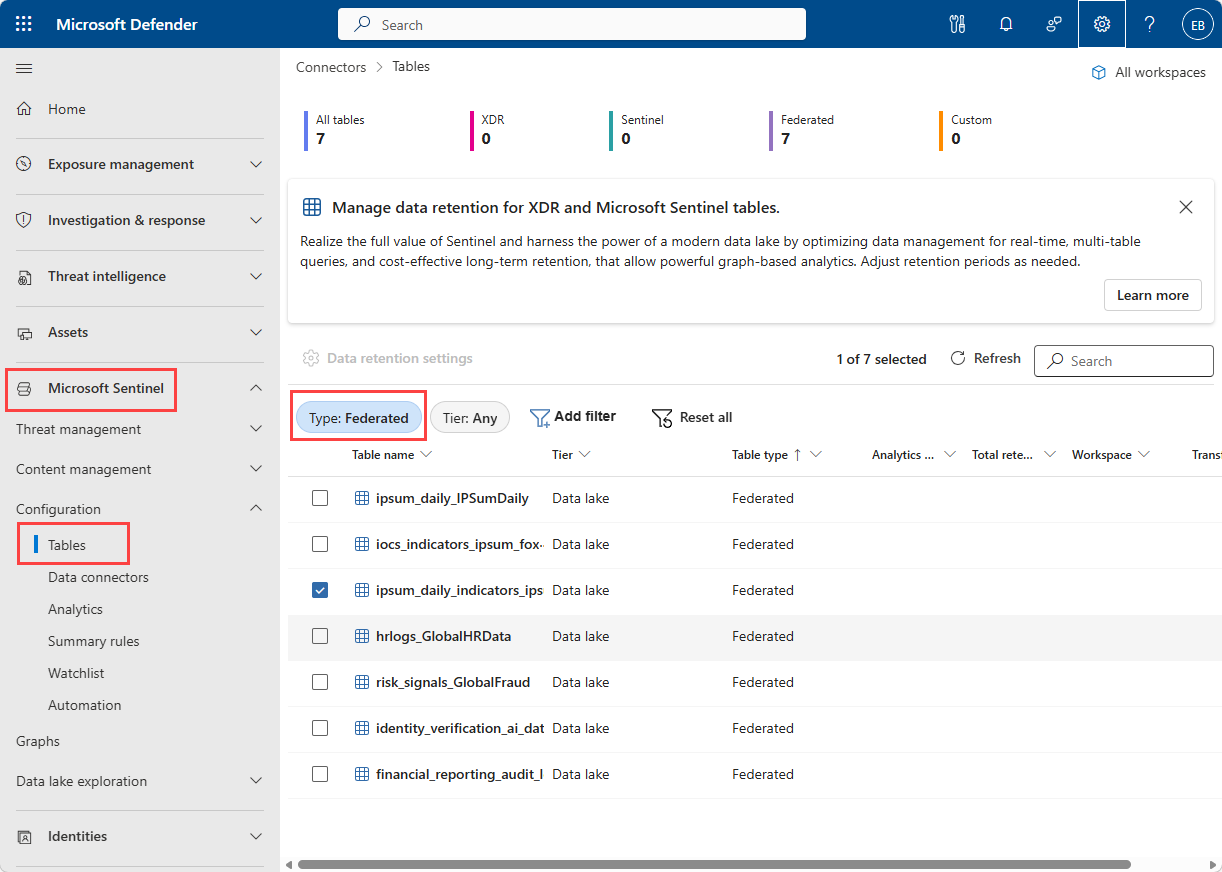
Task: Click the Learn more button
Action: pyautogui.click(x=1152, y=295)
